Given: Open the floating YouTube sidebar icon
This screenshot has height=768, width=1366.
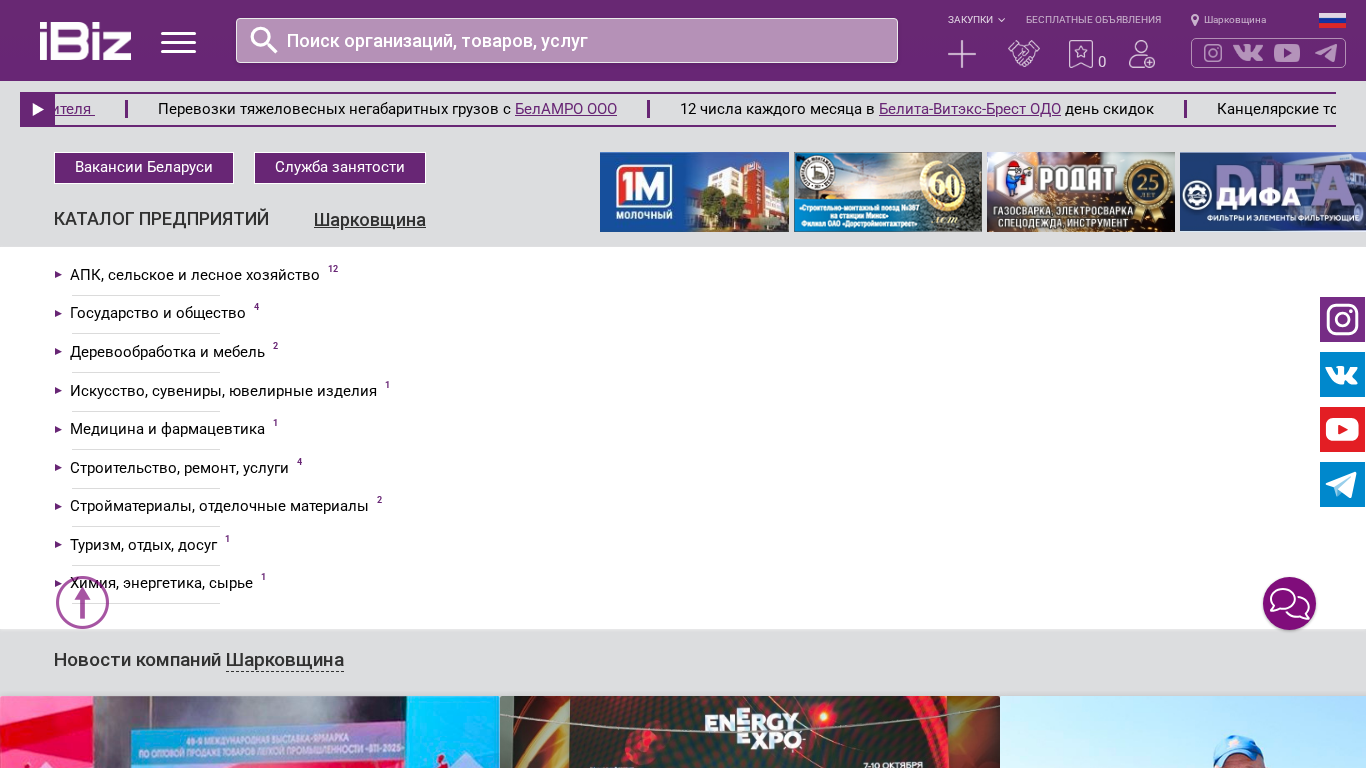Looking at the screenshot, I should point(1342,430).
